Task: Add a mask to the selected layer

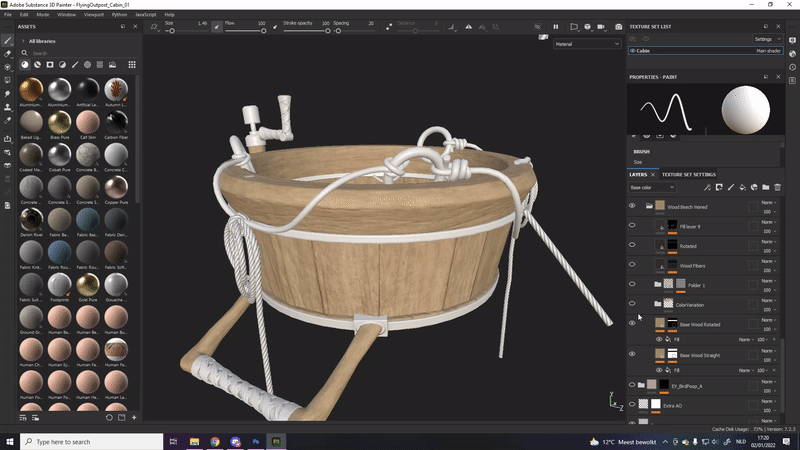Action: pos(719,187)
